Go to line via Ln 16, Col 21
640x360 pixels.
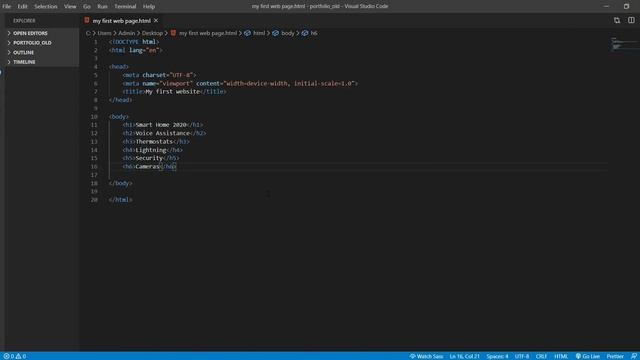coord(464,356)
